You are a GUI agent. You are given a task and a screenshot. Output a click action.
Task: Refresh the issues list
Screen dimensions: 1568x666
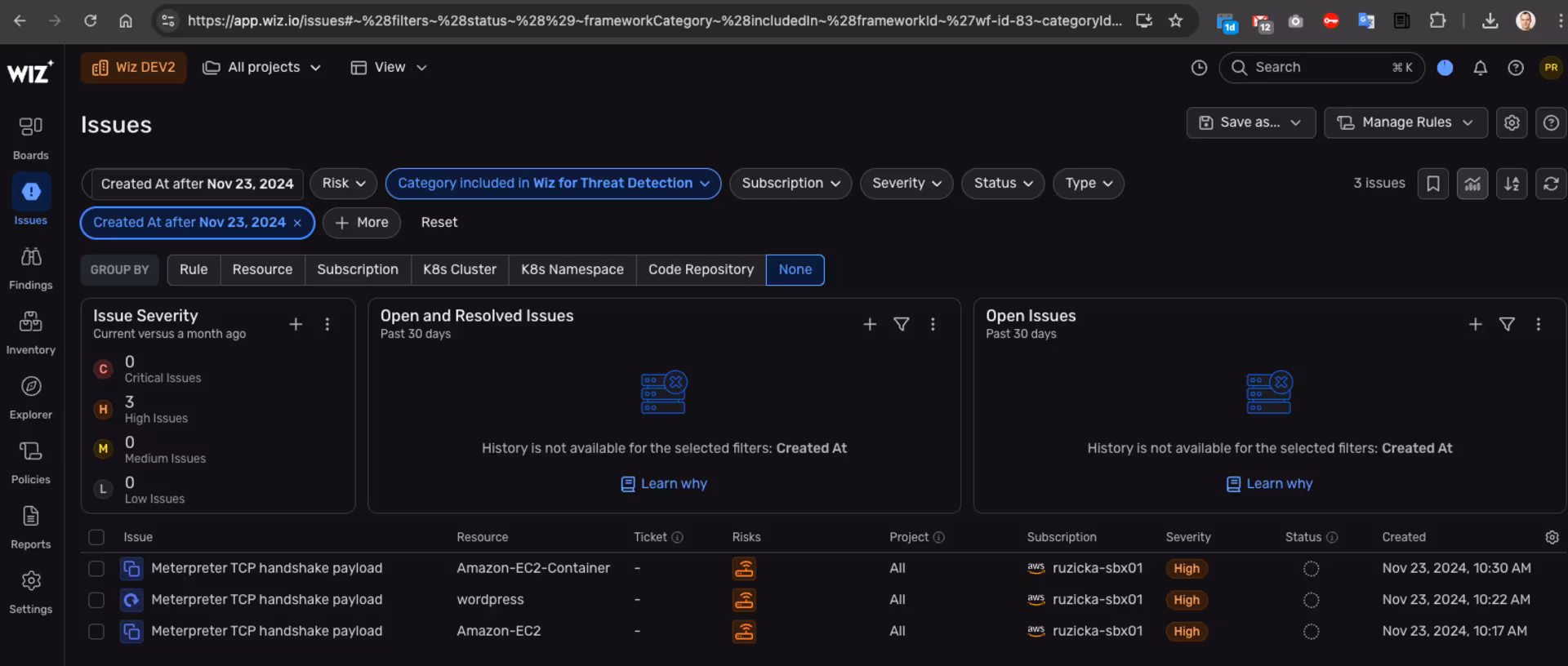pyautogui.click(x=1550, y=184)
